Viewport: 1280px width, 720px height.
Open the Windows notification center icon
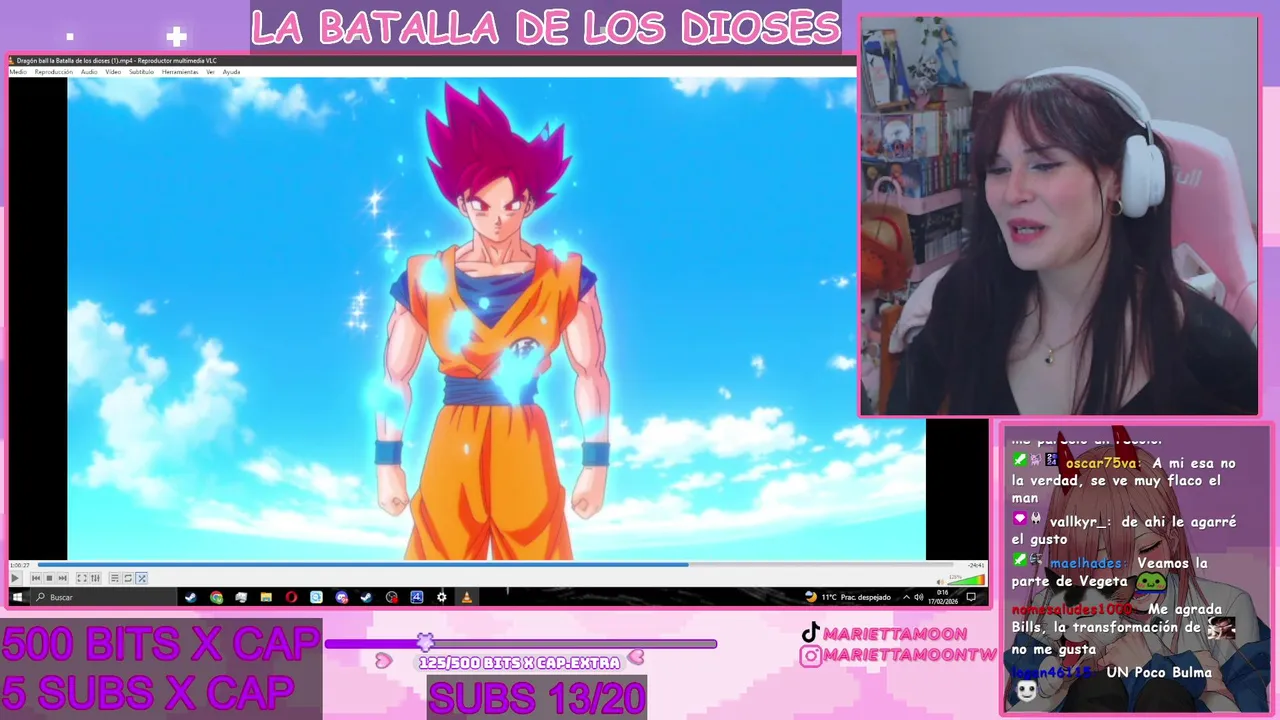971,597
